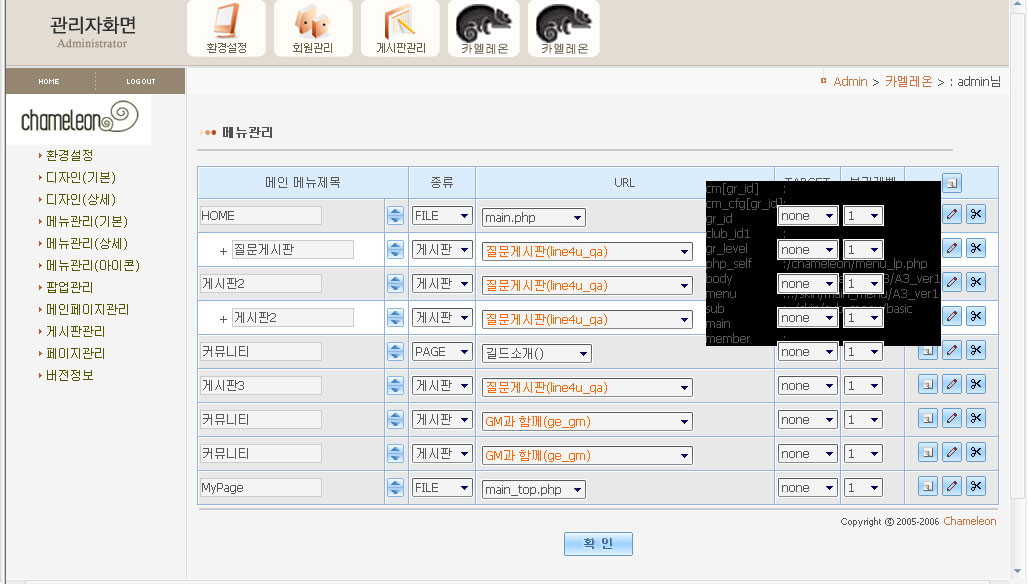Open the 게시판관리 board management icon
Image resolution: width=1028 pixels, height=584 pixels.
tap(400, 28)
